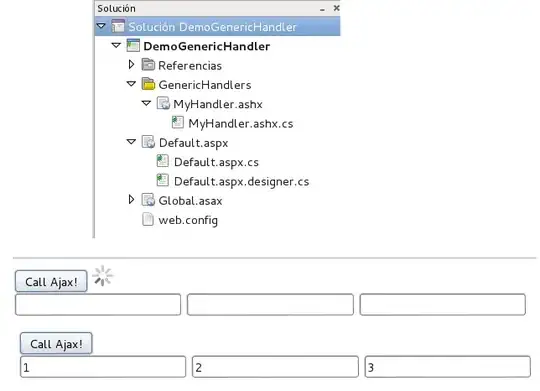Click the lower Call Ajax! button
540x391 pixels.
pos(56,343)
